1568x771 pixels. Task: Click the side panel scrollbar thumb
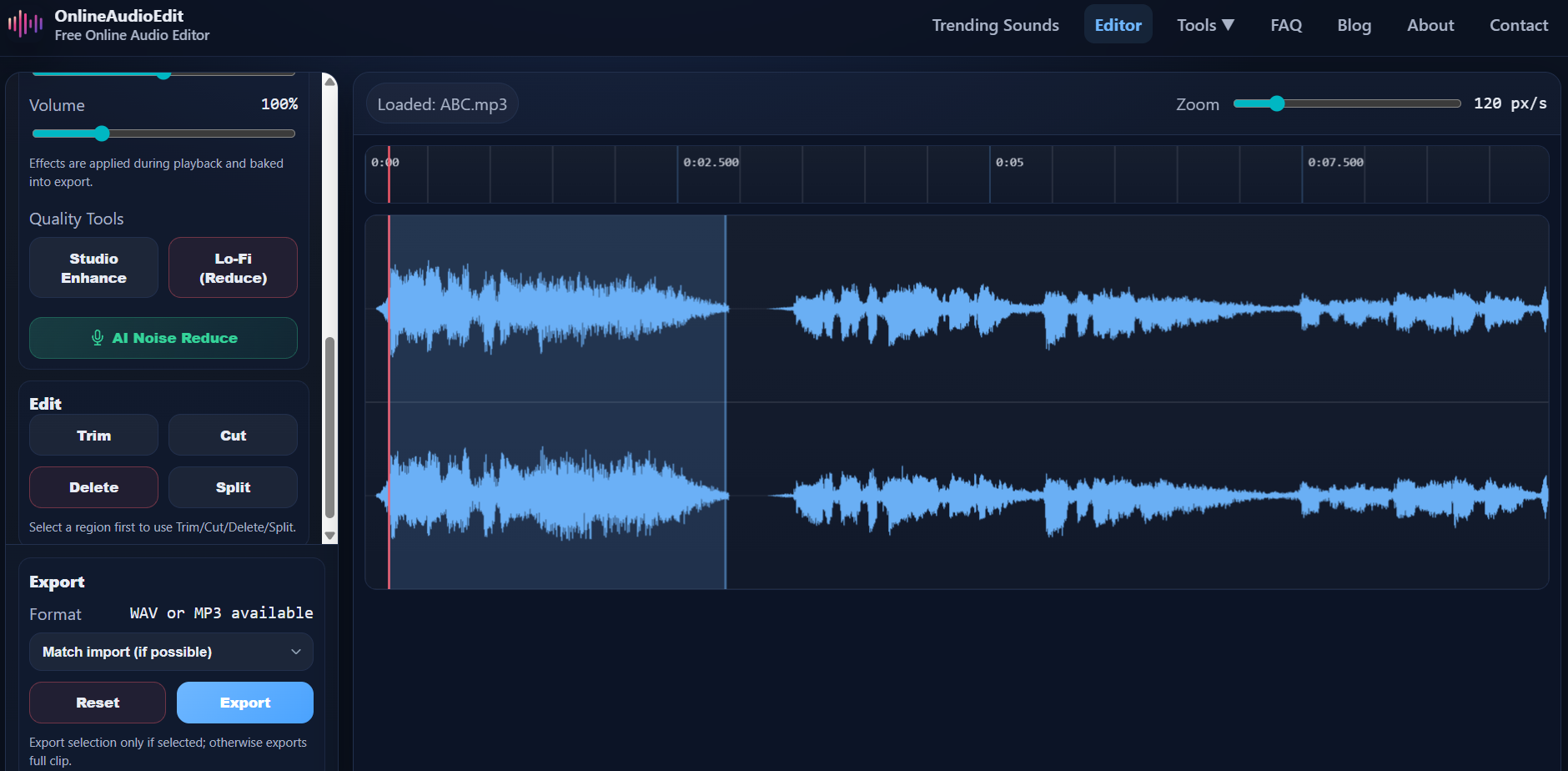pyautogui.click(x=329, y=427)
